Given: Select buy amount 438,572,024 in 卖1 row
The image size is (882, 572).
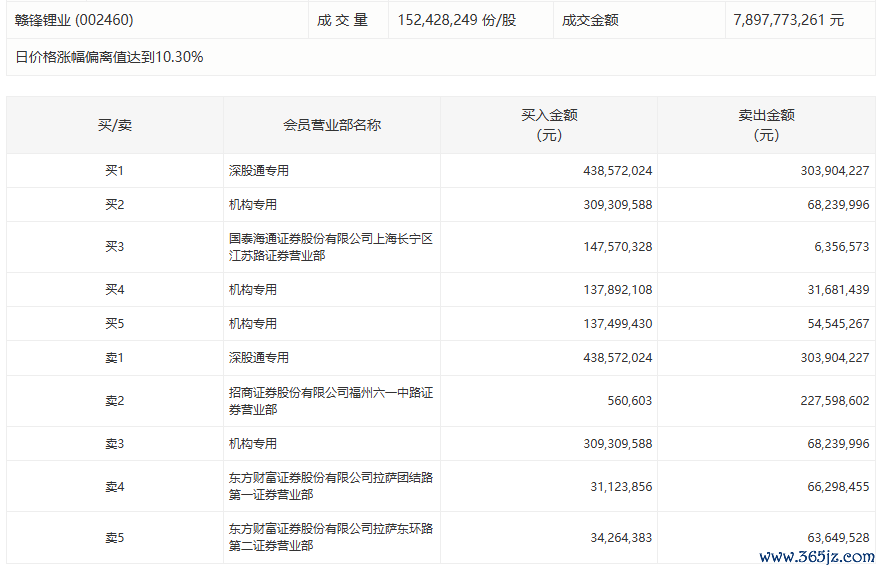Looking at the screenshot, I should click(618, 358).
